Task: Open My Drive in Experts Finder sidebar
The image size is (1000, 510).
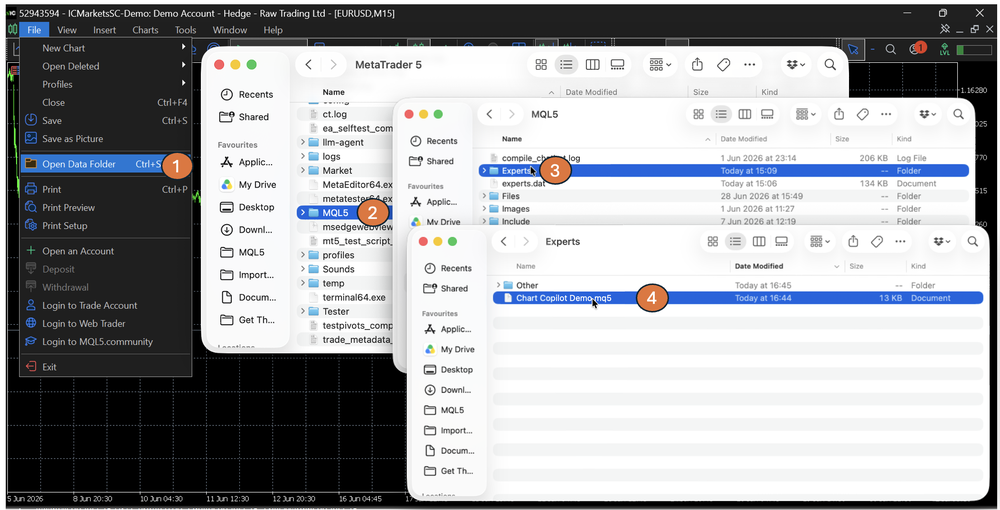Action: 450,349
